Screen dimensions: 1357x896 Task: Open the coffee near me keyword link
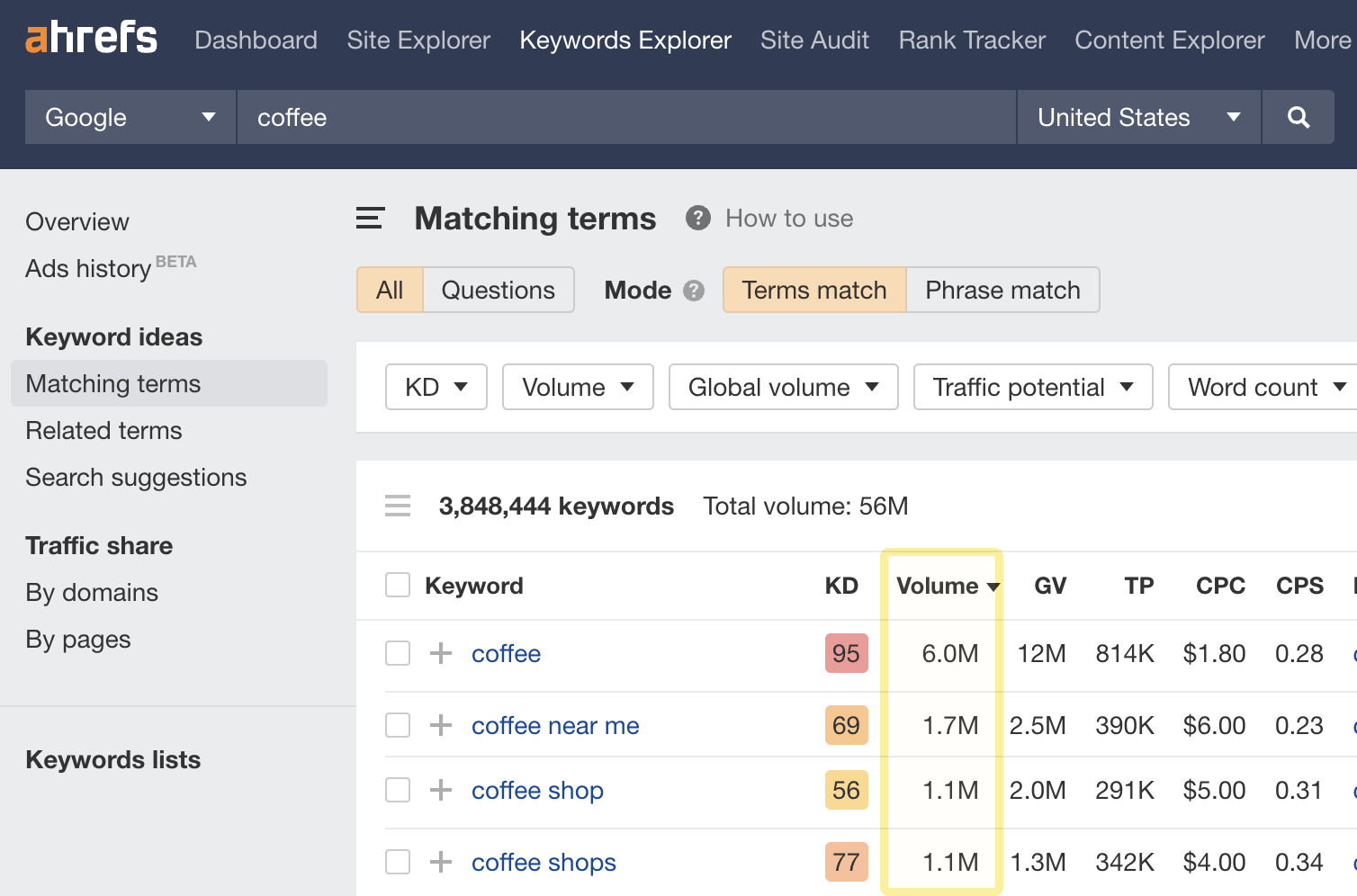pos(555,725)
